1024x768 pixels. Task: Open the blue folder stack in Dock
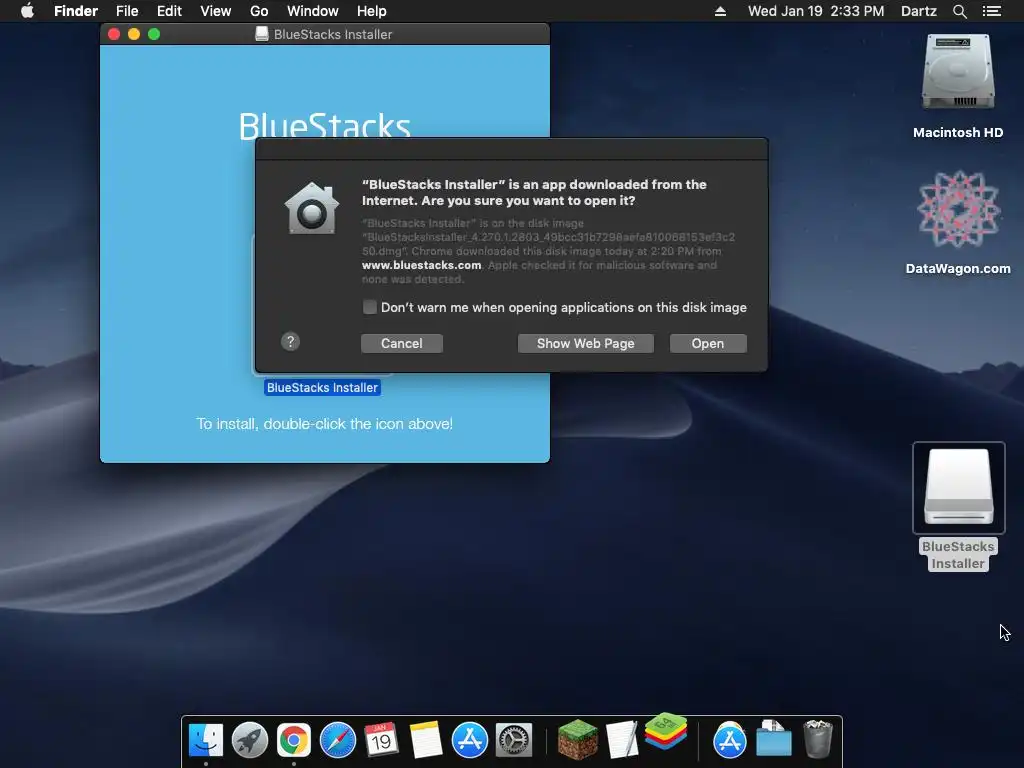[774, 739]
